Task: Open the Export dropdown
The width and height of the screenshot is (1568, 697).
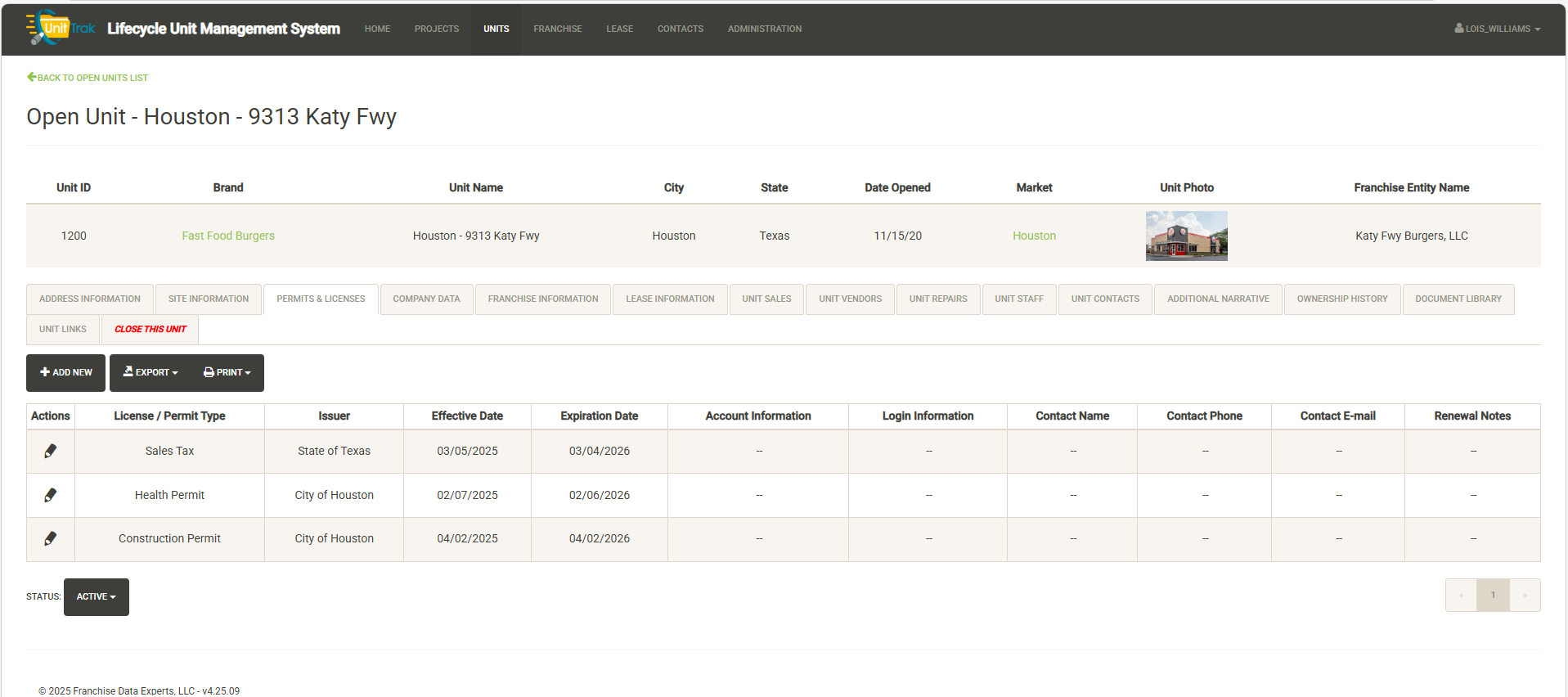Action: click(151, 372)
